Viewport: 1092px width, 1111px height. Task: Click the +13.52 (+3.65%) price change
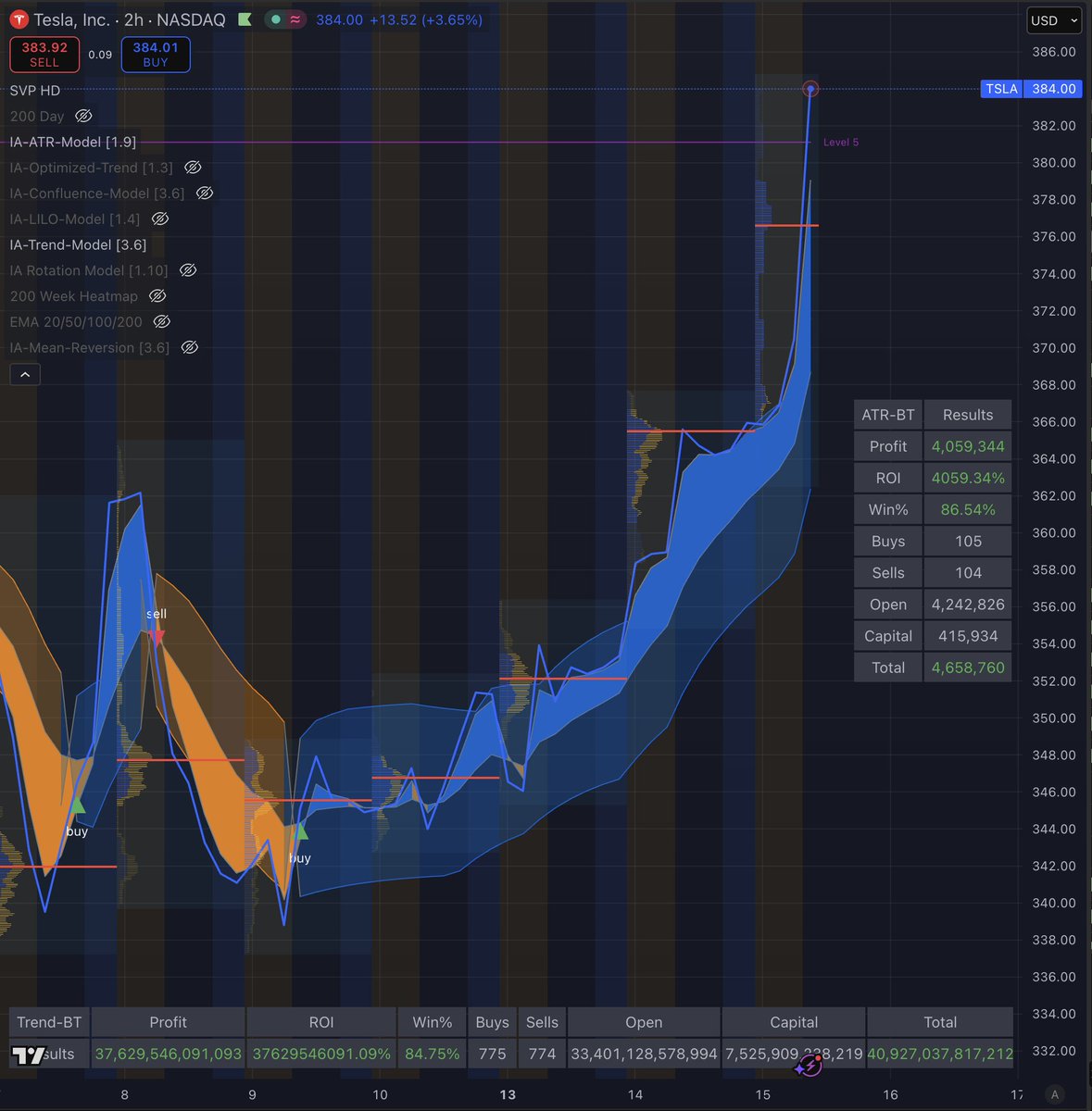425,19
